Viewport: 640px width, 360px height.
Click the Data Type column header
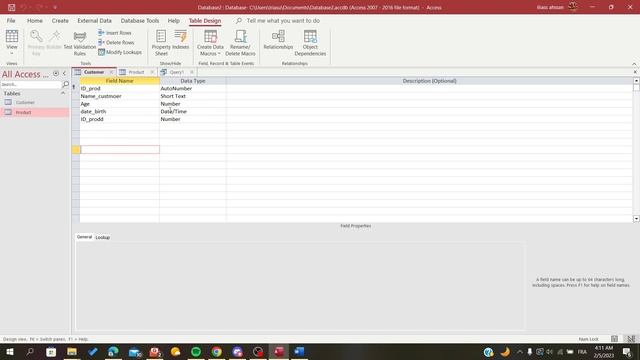tap(193, 81)
